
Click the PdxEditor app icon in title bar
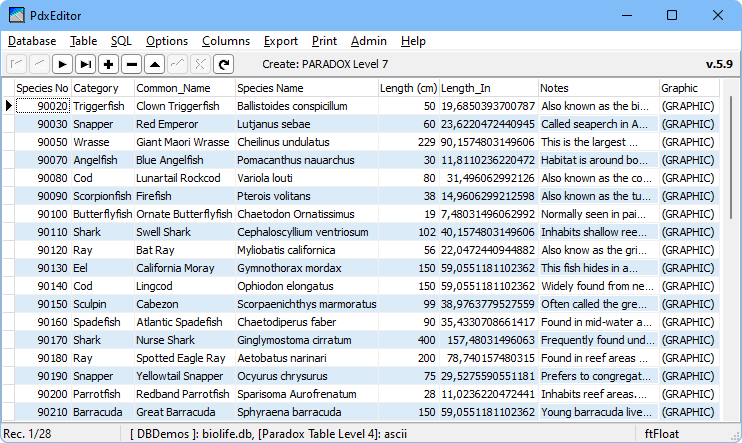pos(17,15)
